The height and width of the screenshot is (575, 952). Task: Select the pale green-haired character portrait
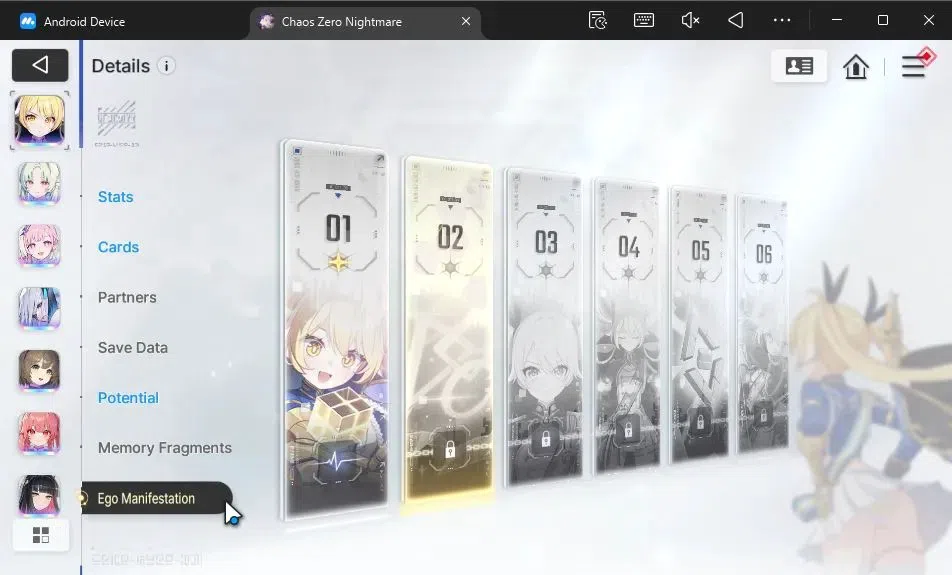point(39,183)
